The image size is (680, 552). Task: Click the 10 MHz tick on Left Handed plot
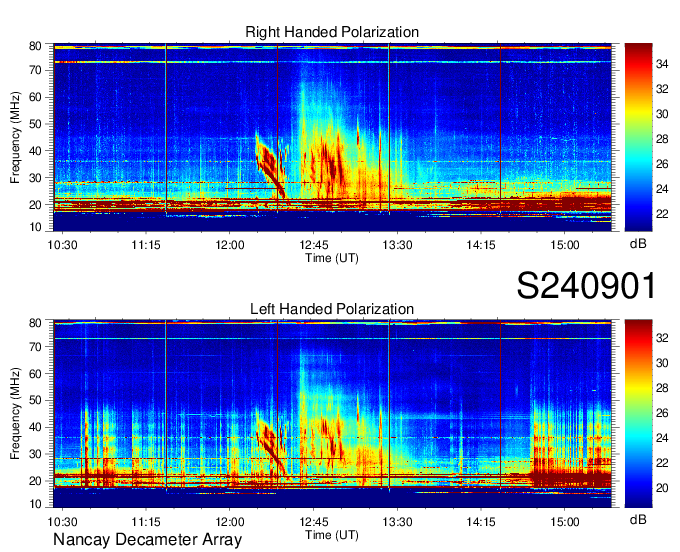point(36,504)
